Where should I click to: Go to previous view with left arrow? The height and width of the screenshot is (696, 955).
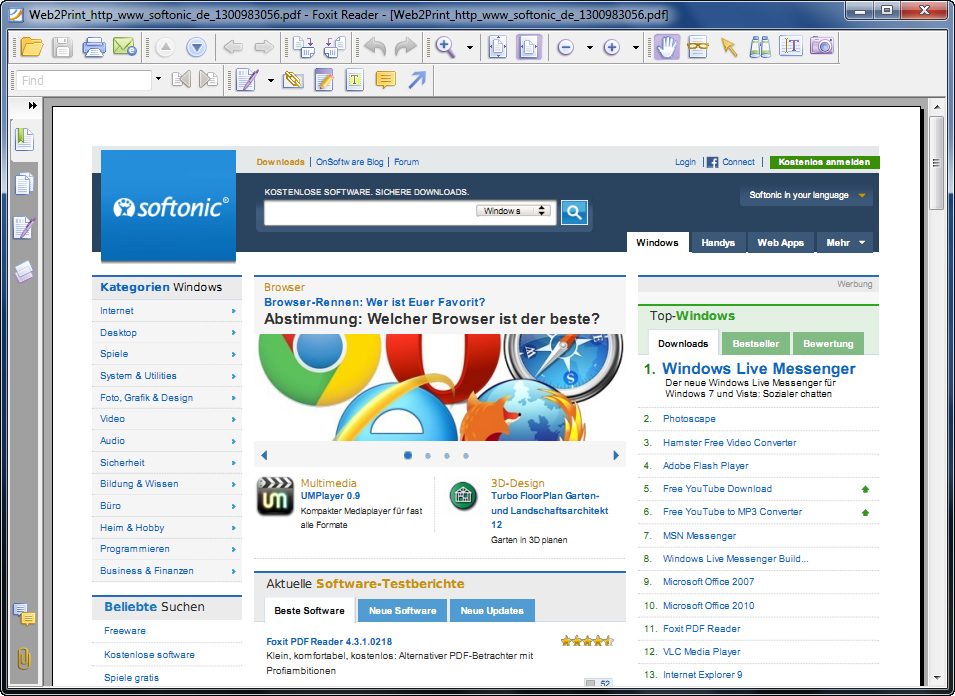(x=233, y=47)
